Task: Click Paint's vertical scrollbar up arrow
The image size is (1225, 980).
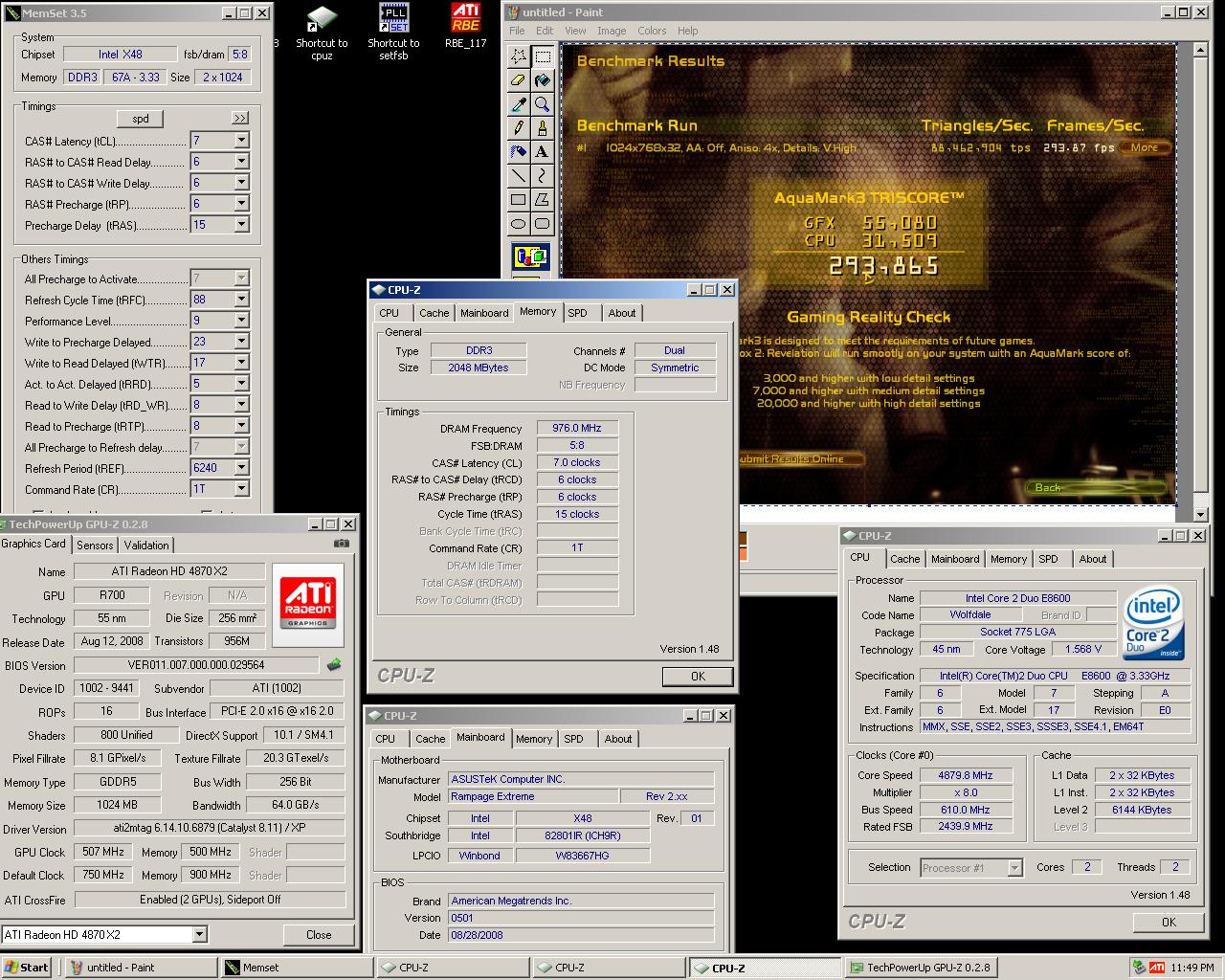Action: [x=1202, y=51]
